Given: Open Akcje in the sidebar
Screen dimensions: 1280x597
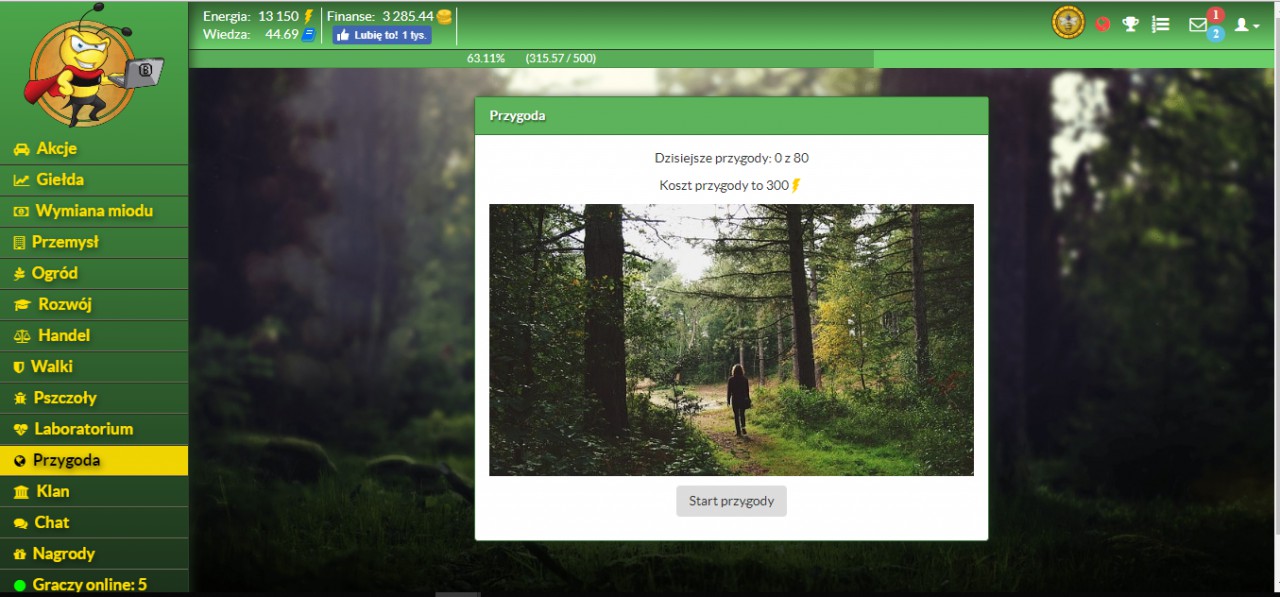Looking at the screenshot, I should coord(94,149).
